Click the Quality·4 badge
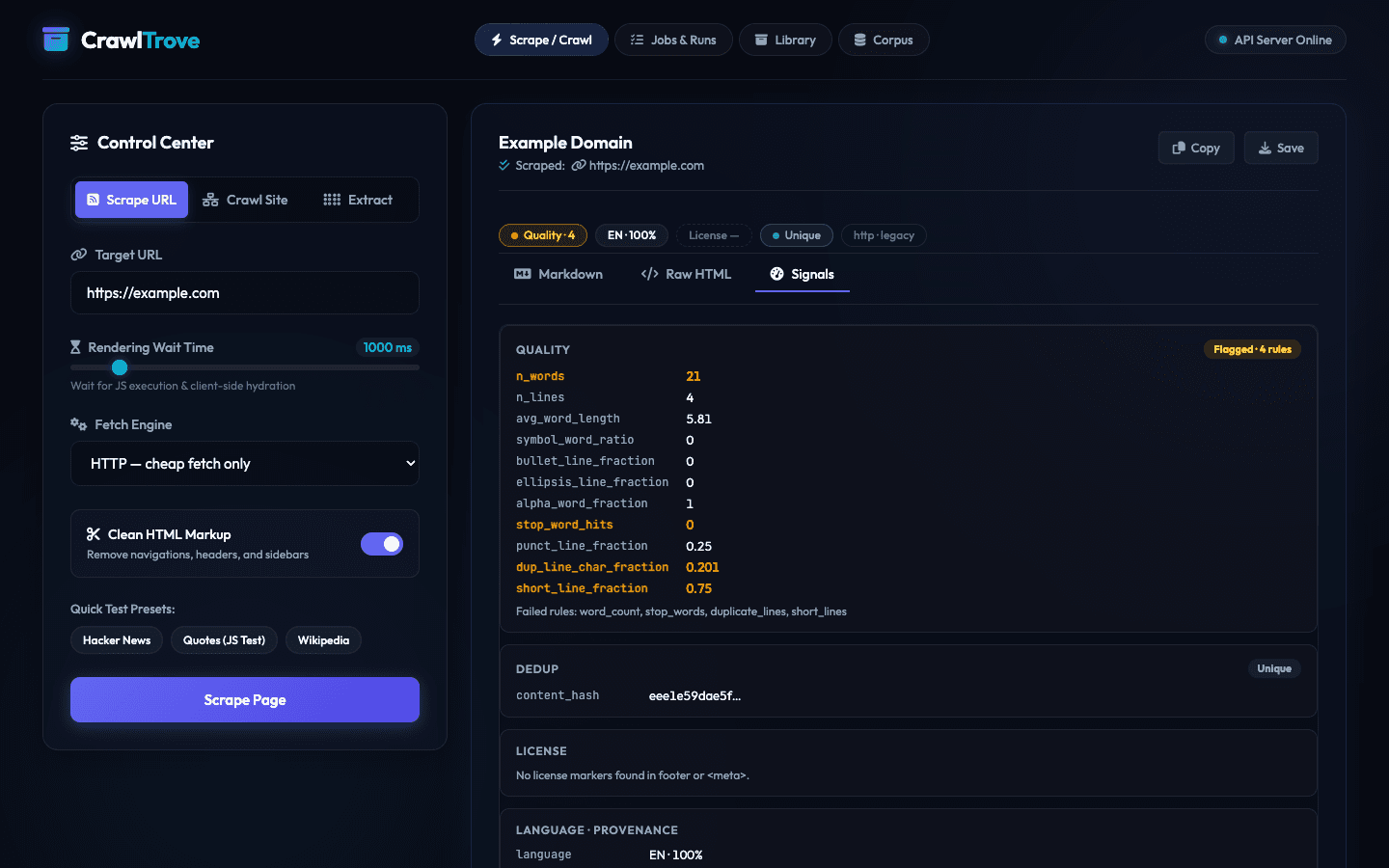 click(x=543, y=235)
